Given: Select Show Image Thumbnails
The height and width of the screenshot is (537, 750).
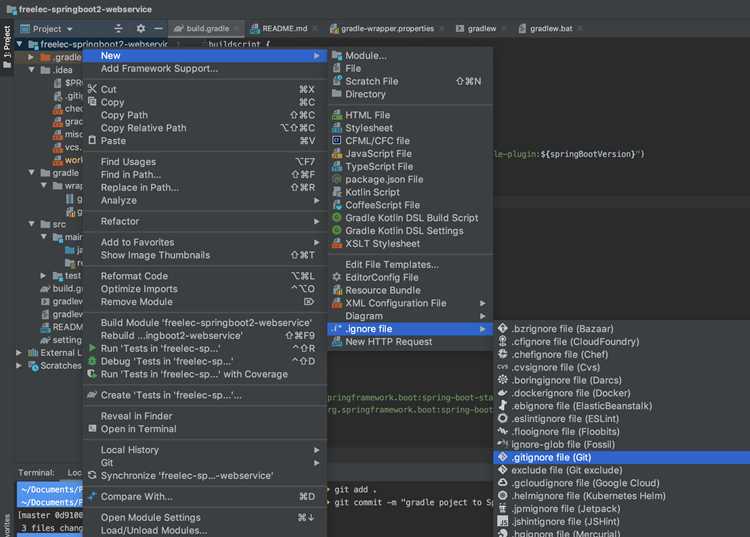Looking at the screenshot, I should click(x=205, y=255).
